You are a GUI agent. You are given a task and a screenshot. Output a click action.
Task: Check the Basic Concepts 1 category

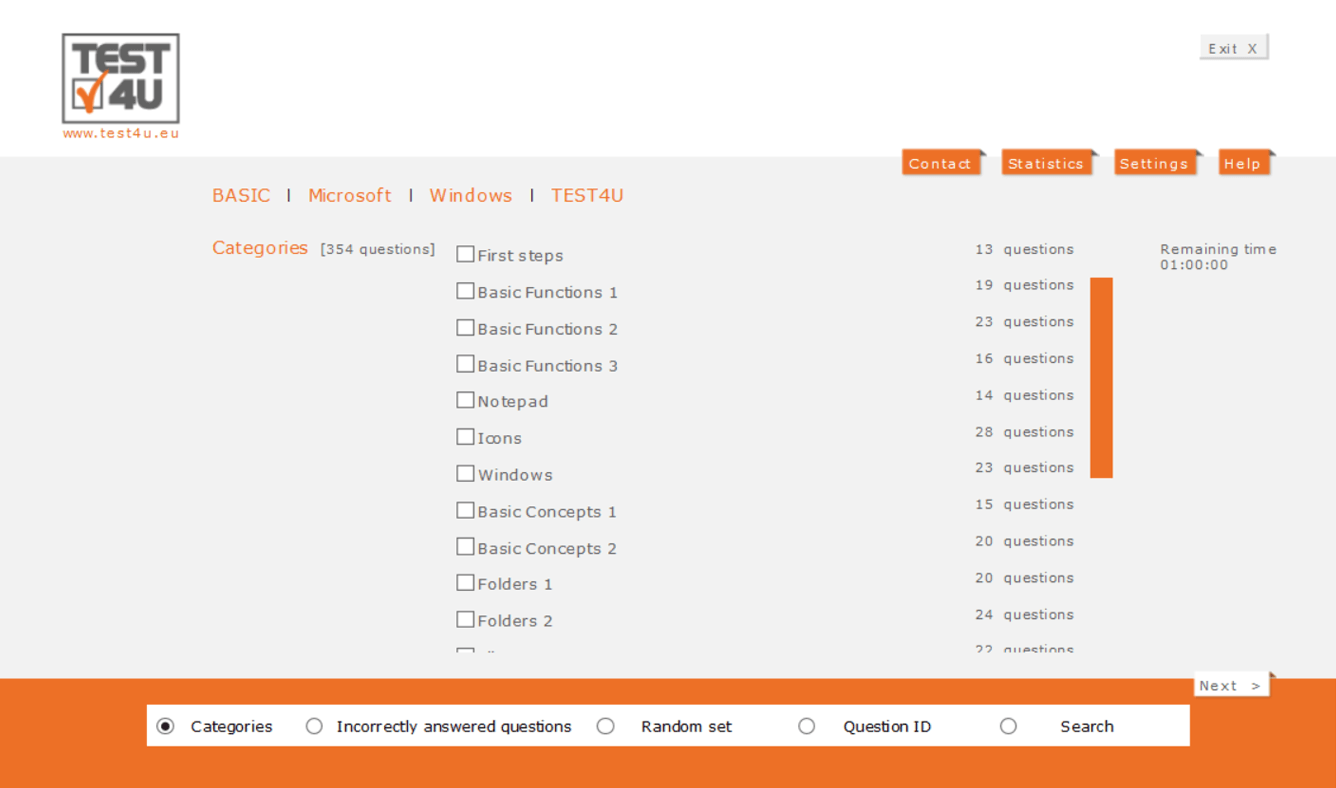[x=465, y=510]
